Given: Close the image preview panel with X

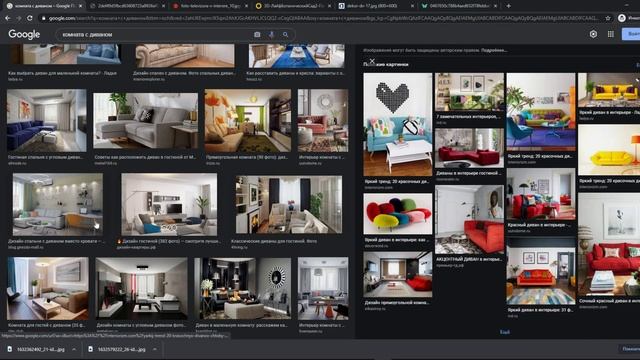Looking at the screenshot, I should click(372, 61).
